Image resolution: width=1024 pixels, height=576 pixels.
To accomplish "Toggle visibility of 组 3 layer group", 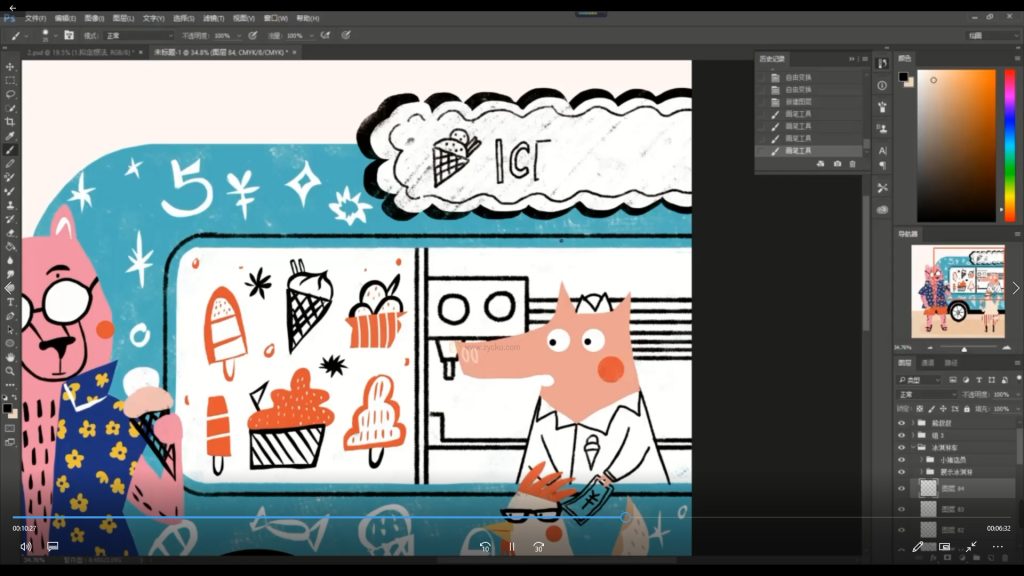I will [x=902, y=435].
